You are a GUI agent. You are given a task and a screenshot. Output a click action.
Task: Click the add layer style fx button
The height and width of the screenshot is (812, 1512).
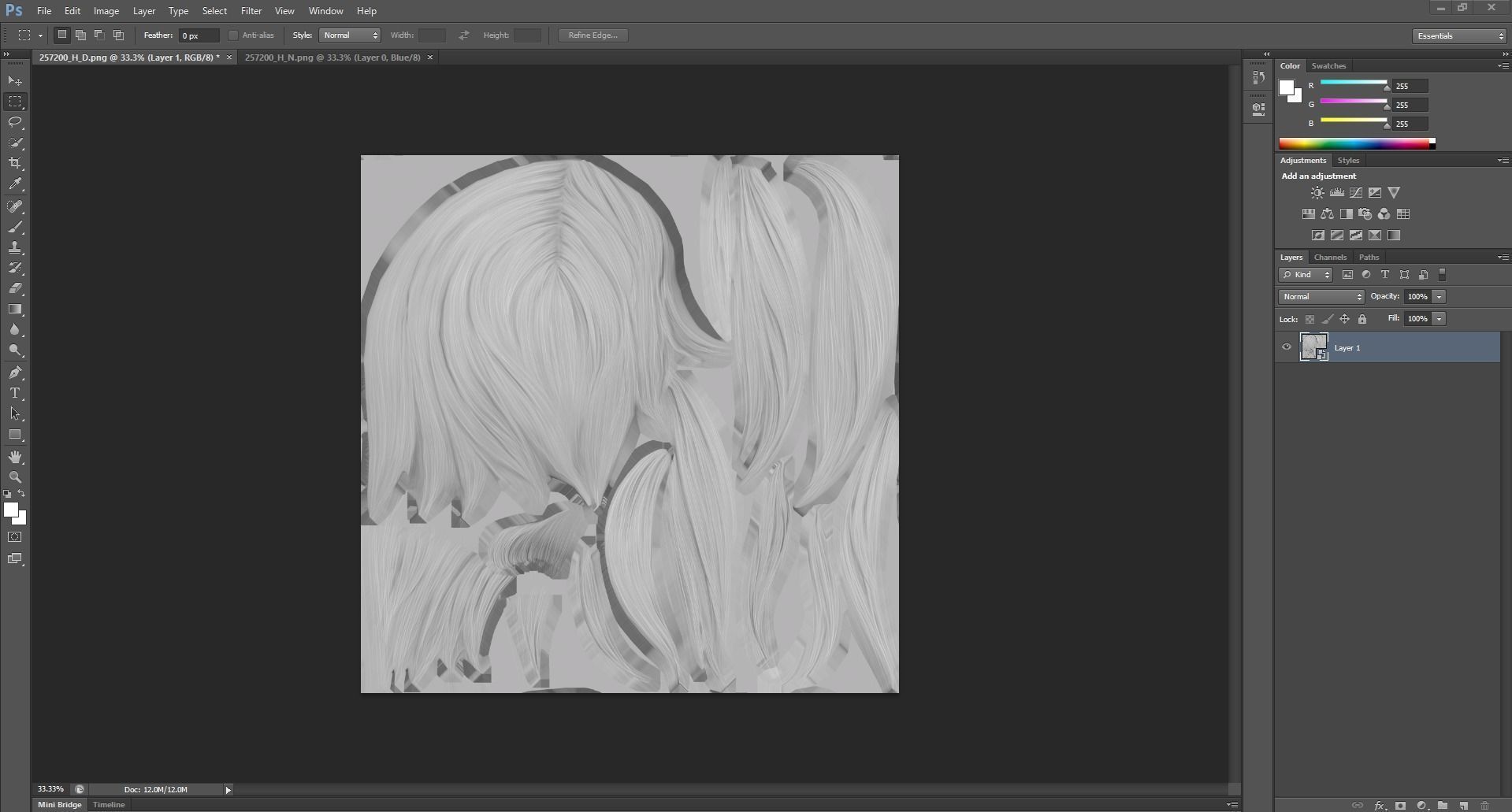pyautogui.click(x=1380, y=806)
